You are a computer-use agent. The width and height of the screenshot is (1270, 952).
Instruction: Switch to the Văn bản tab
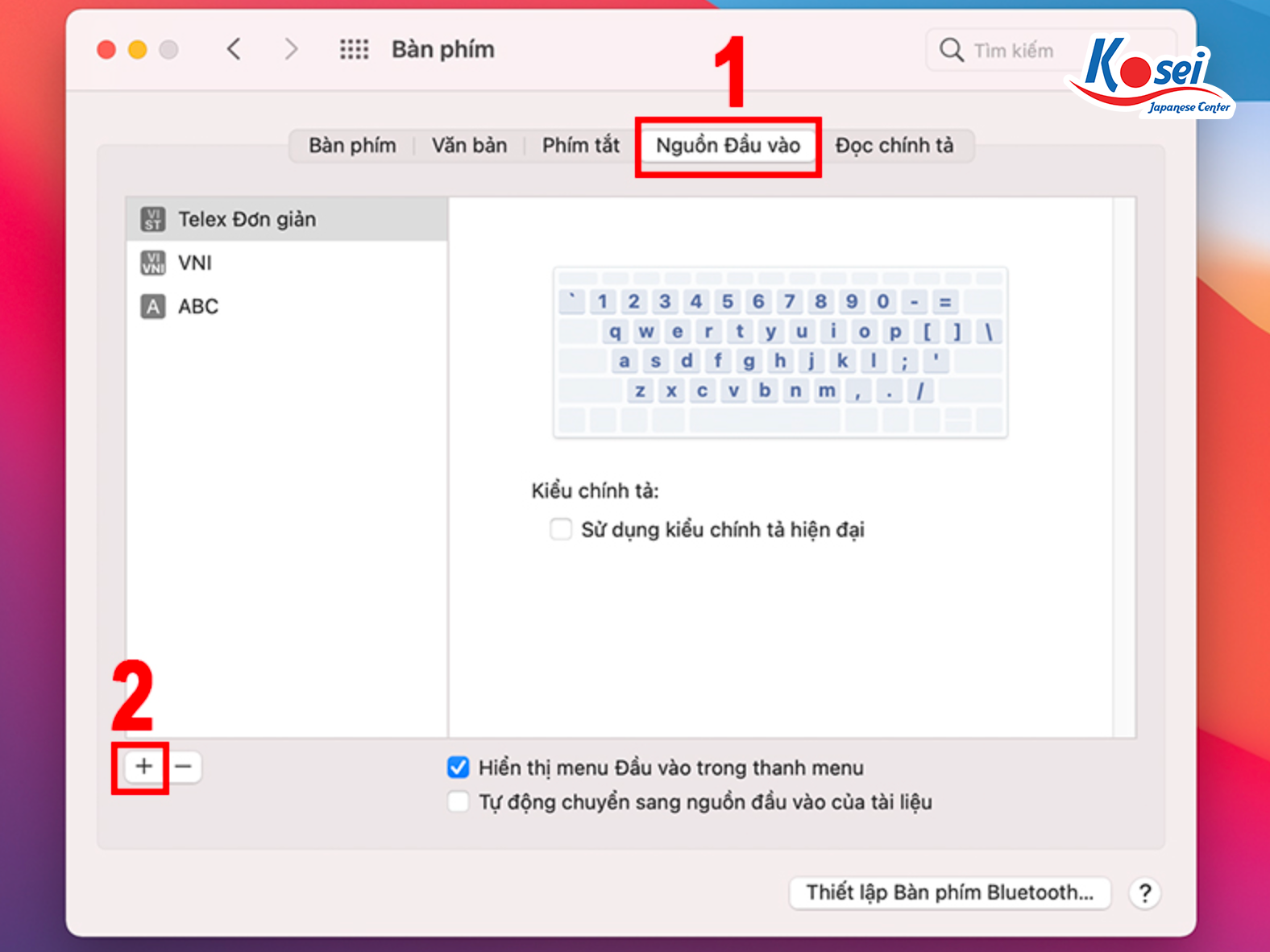(x=469, y=146)
